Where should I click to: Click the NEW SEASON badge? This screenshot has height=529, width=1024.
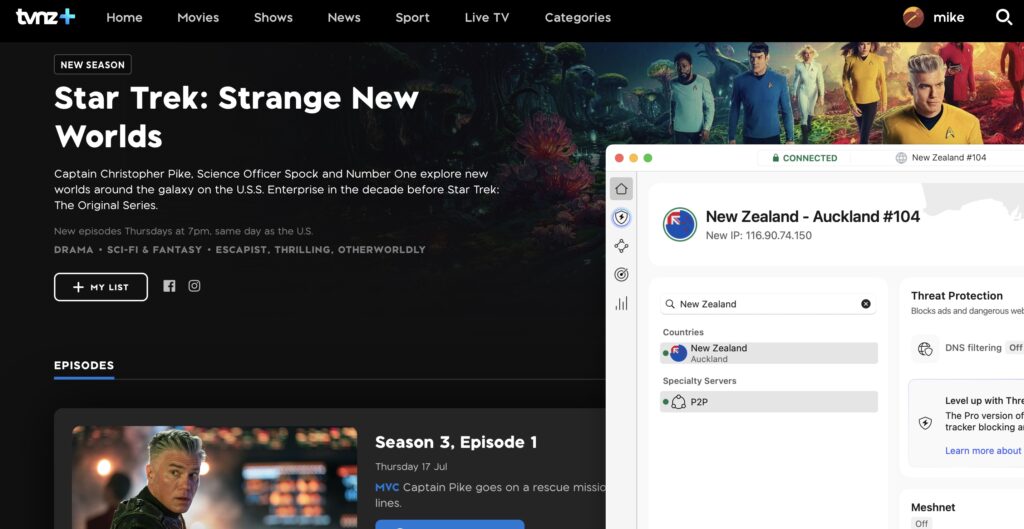[93, 65]
